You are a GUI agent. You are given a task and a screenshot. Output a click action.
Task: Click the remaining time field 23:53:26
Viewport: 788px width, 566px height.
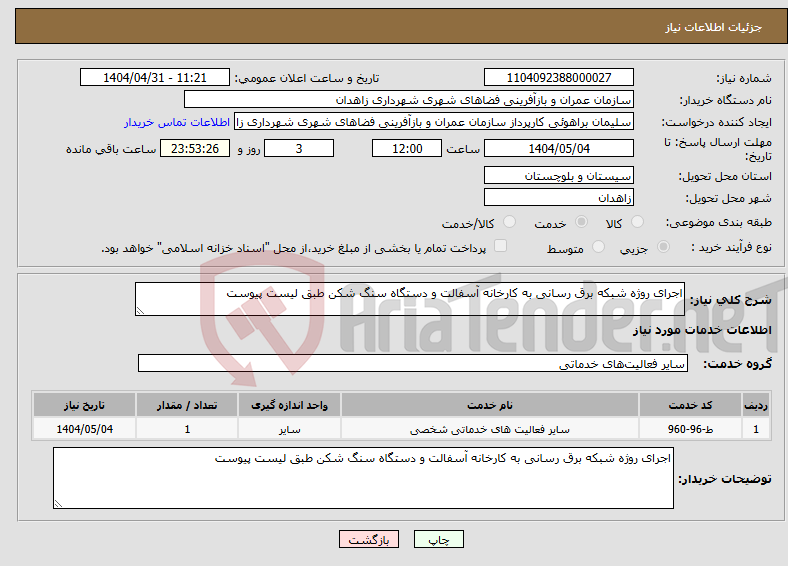[195, 148]
